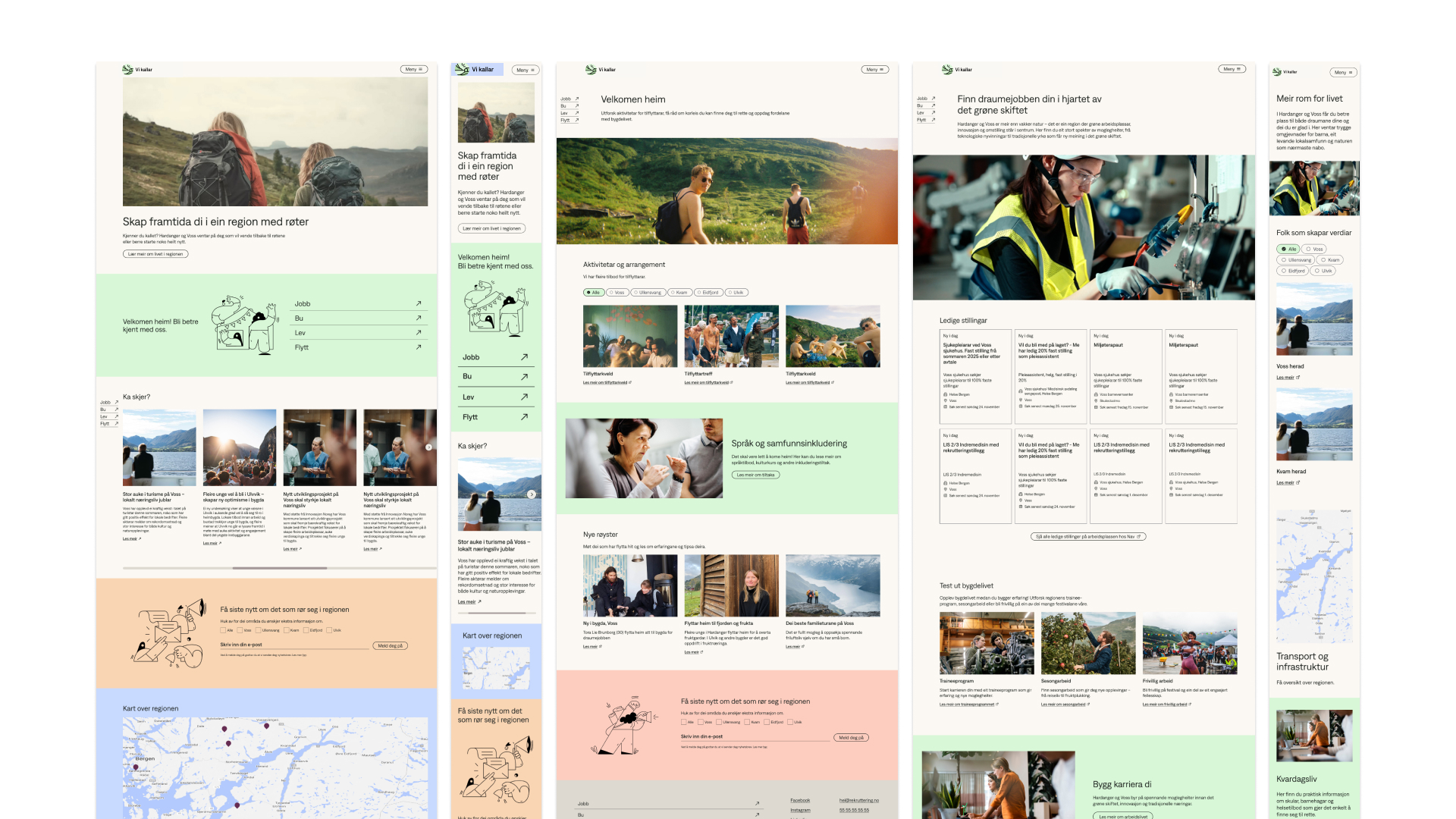Click the map pin next to Bergen
This screenshot has width=1456, height=819.
pos(136,767)
